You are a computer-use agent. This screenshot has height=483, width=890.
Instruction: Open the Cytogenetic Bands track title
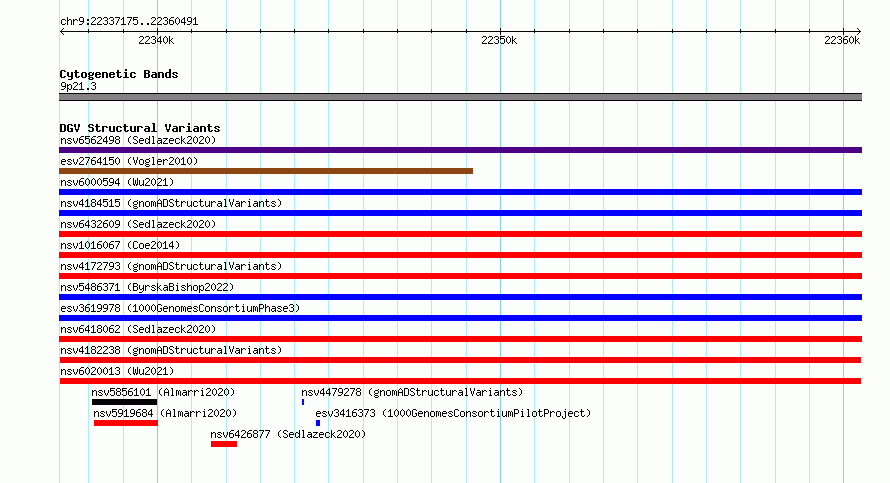[x=119, y=74]
